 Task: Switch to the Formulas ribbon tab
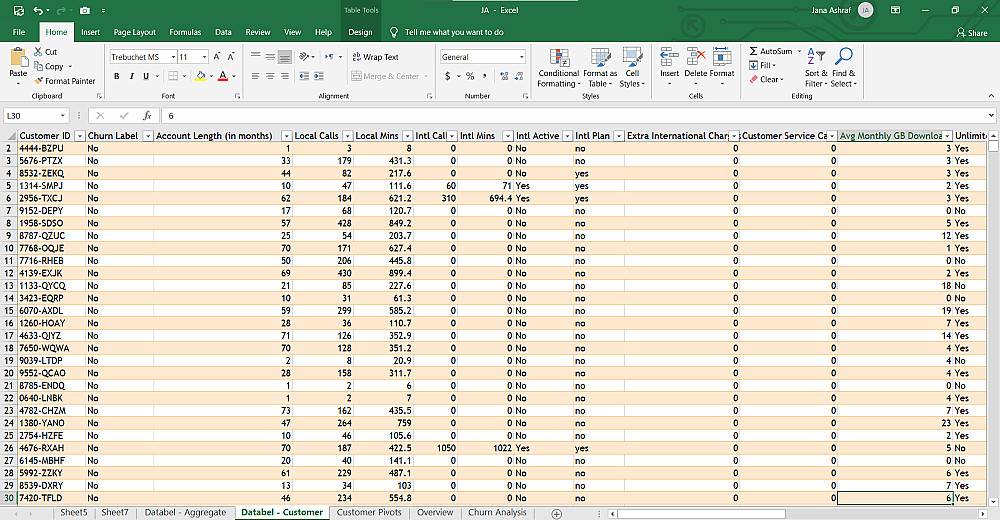coord(185,32)
